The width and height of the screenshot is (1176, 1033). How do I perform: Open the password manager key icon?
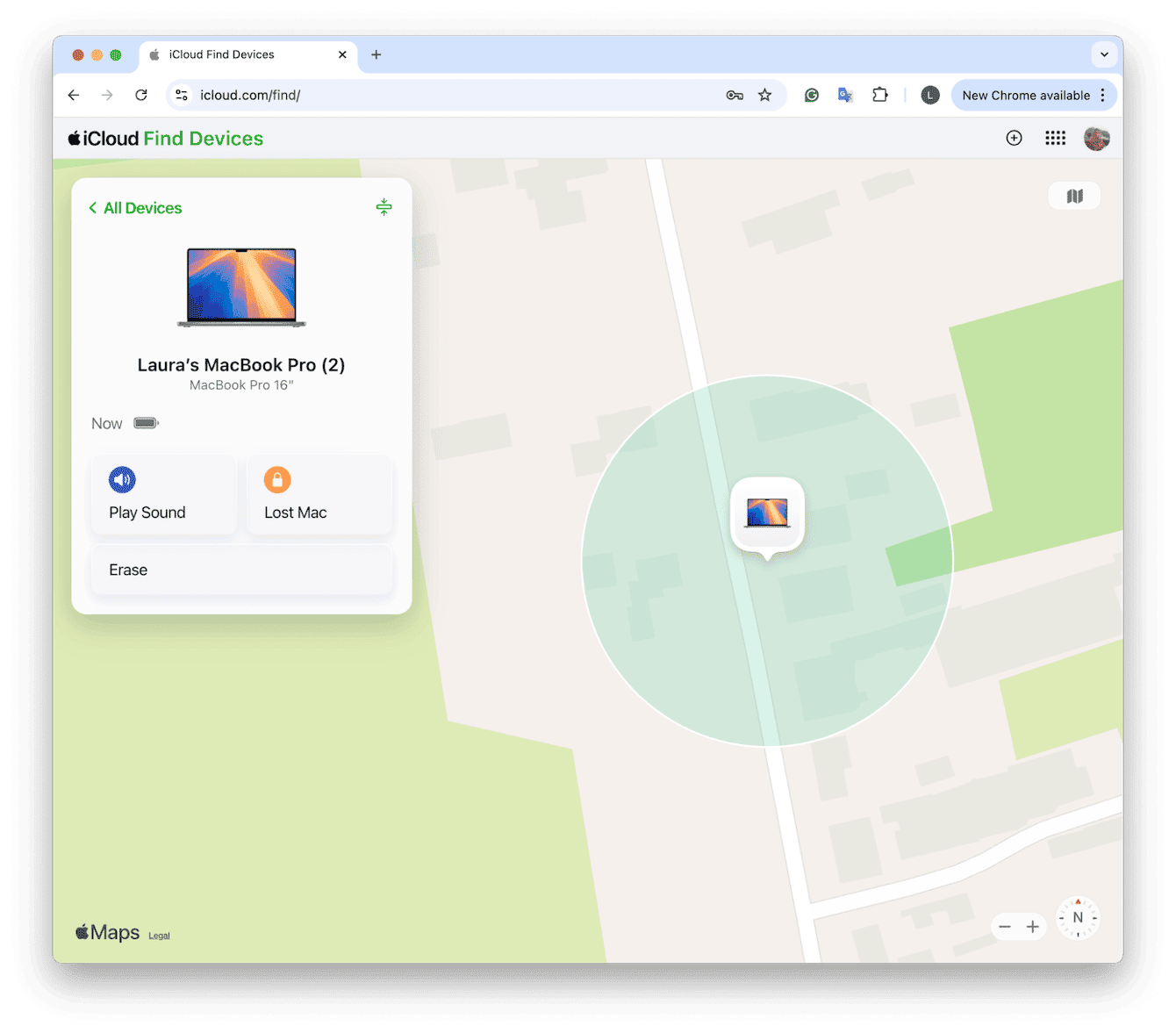coord(735,95)
